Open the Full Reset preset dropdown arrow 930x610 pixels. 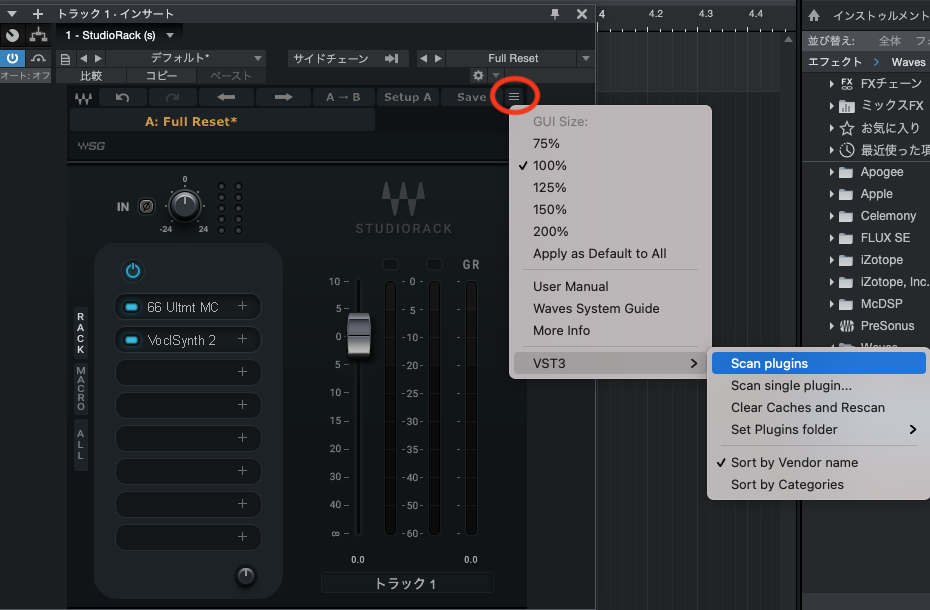(x=586, y=58)
